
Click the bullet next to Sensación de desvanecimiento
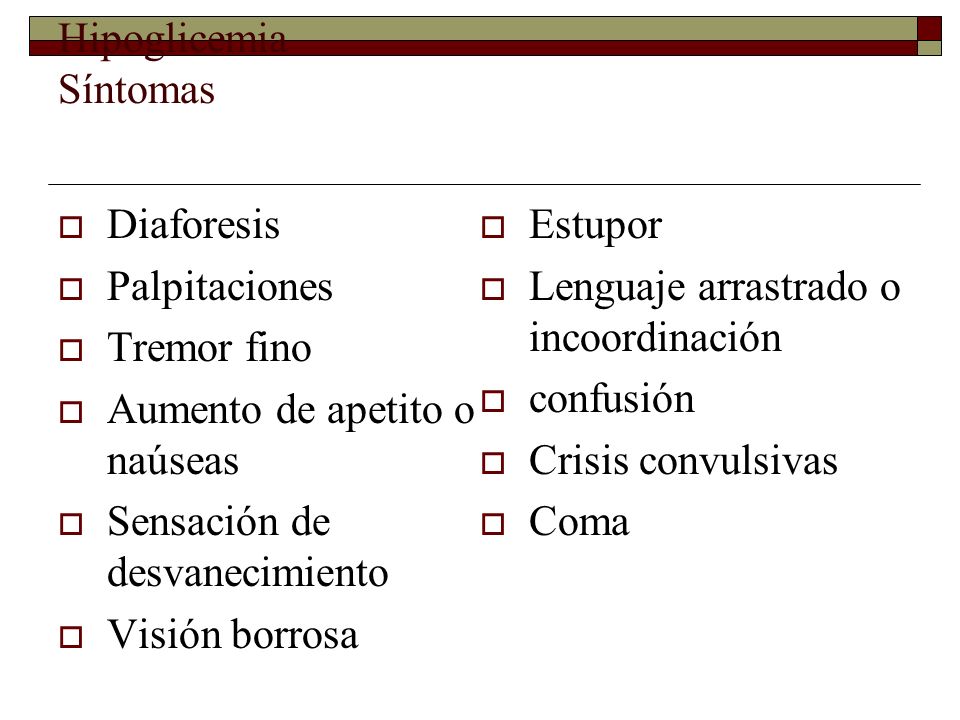click(71, 524)
